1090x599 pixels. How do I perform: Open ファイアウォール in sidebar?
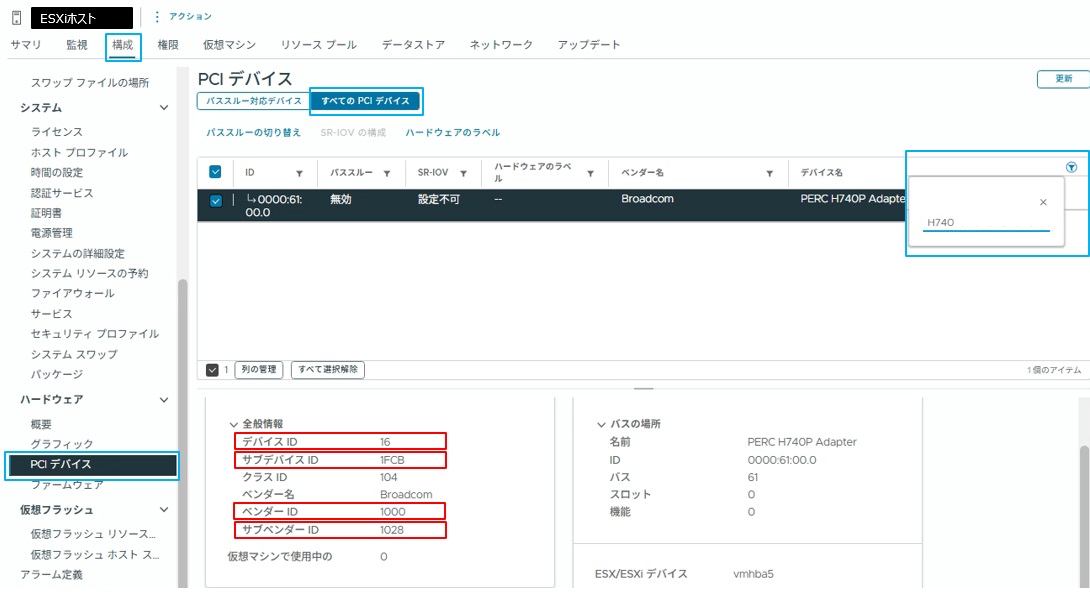72,293
